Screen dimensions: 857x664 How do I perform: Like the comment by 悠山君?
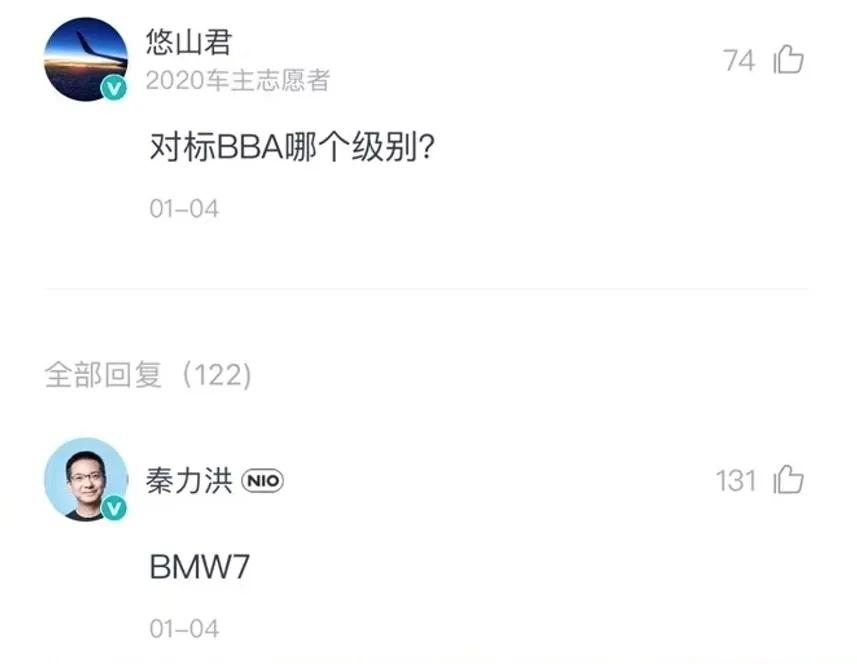788,59
